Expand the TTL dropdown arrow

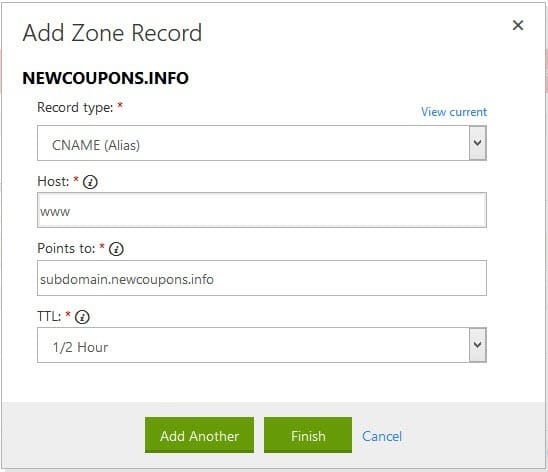[477, 345]
